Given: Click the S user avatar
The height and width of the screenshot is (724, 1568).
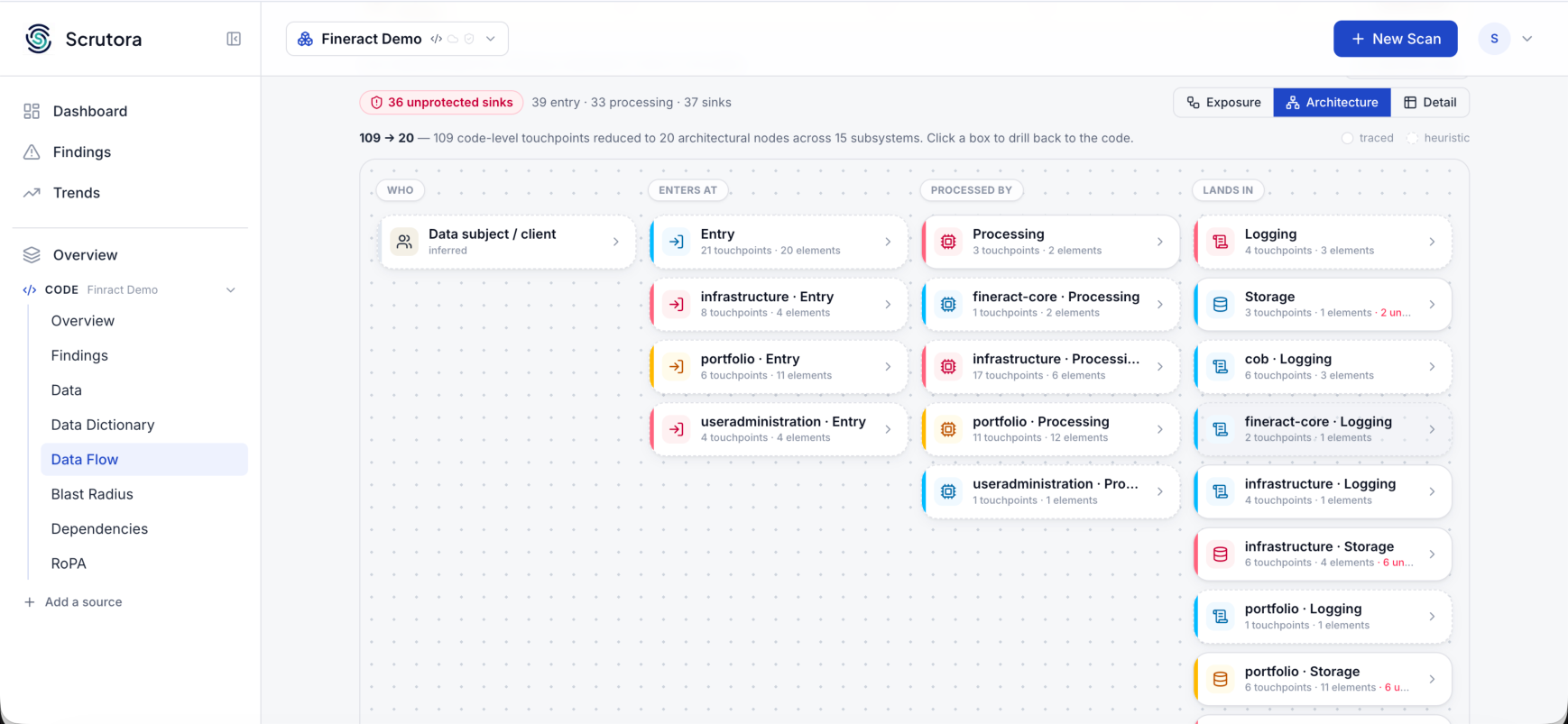Looking at the screenshot, I should (1494, 39).
